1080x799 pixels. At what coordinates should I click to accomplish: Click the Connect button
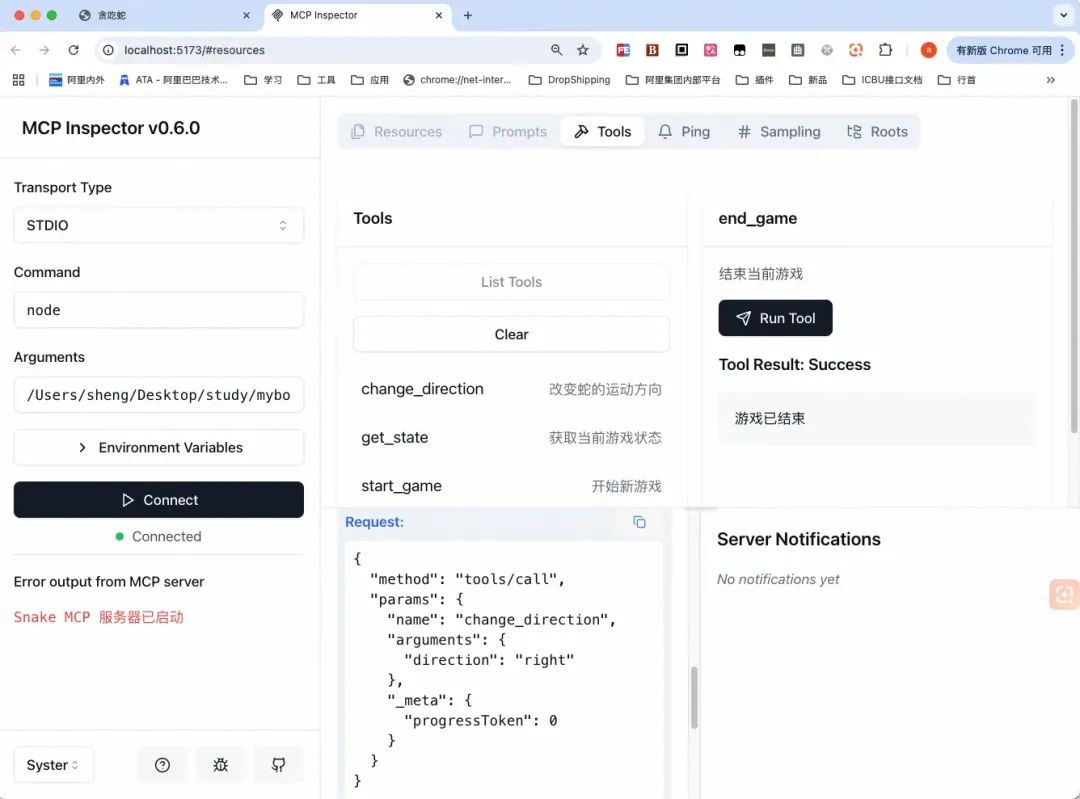click(x=158, y=500)
